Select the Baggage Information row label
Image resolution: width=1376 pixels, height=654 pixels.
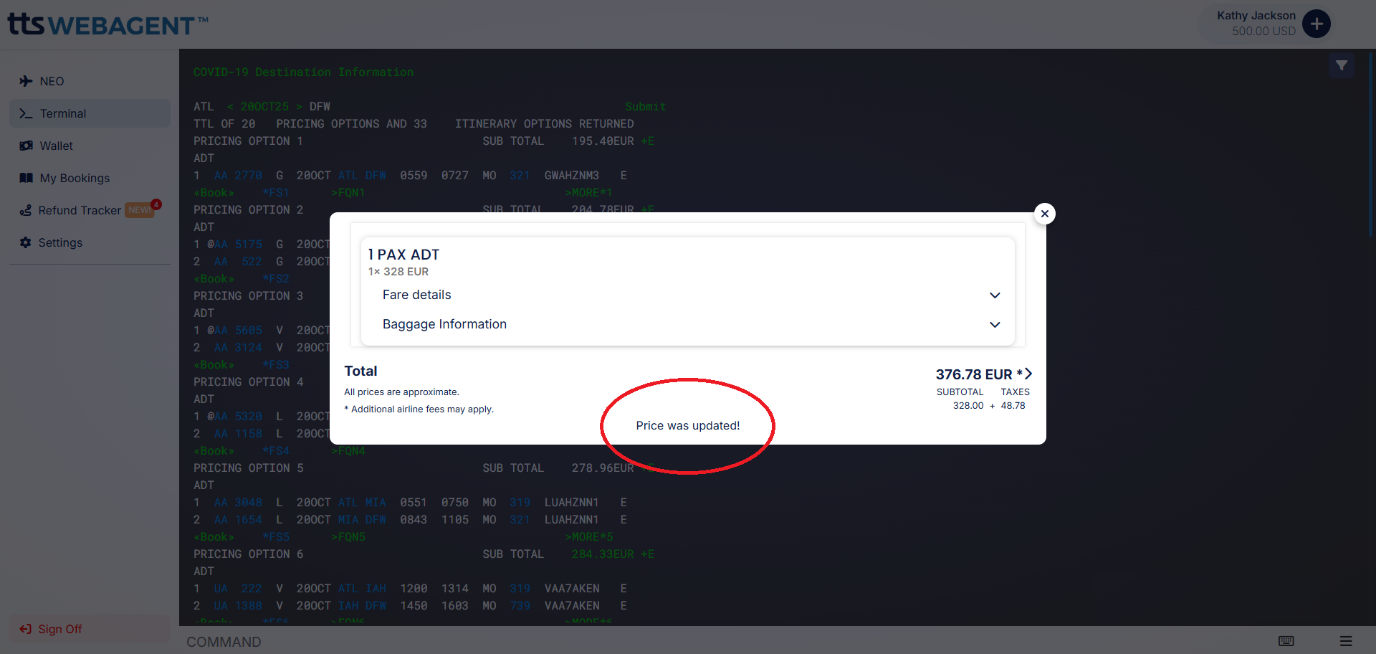click(x=445, y=324)
